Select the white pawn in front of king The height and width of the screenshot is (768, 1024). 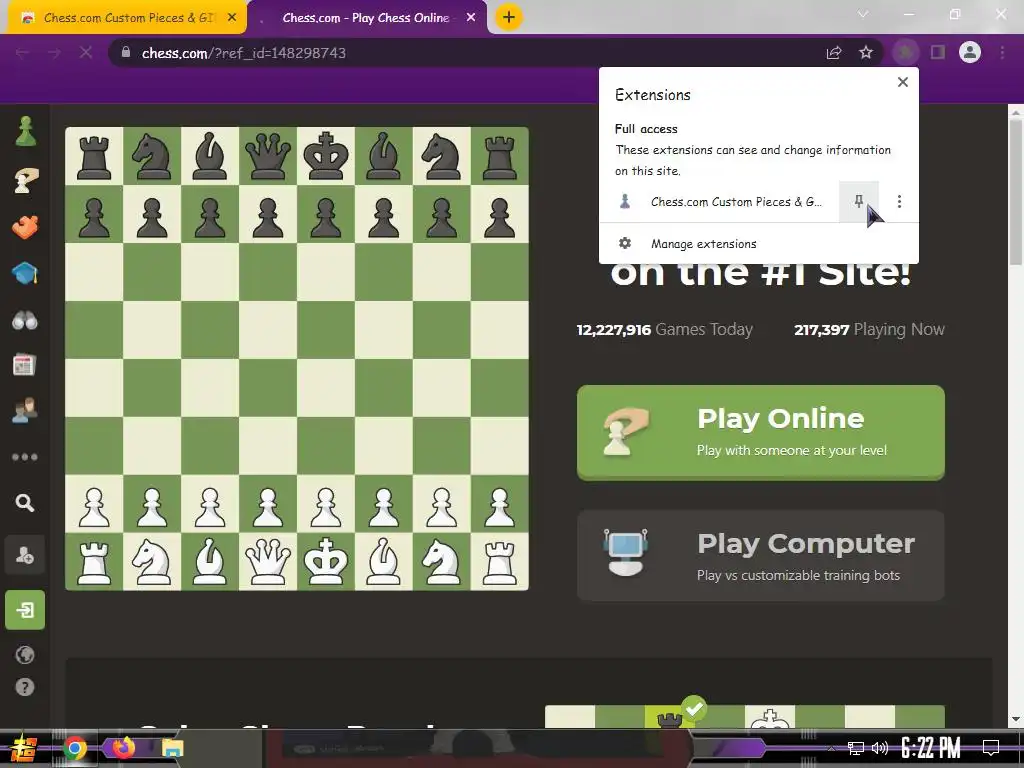pyautogui.click(x=326, y=507)
